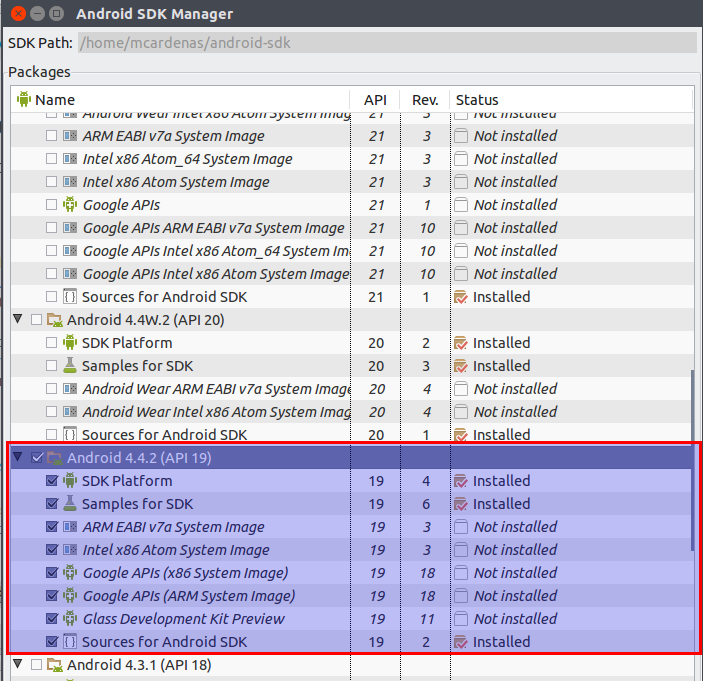Tick checkbox for ARM EABI v7a System Image API 21
The width and height of the screenshot is (703, 681).
[x=52, y=135]
